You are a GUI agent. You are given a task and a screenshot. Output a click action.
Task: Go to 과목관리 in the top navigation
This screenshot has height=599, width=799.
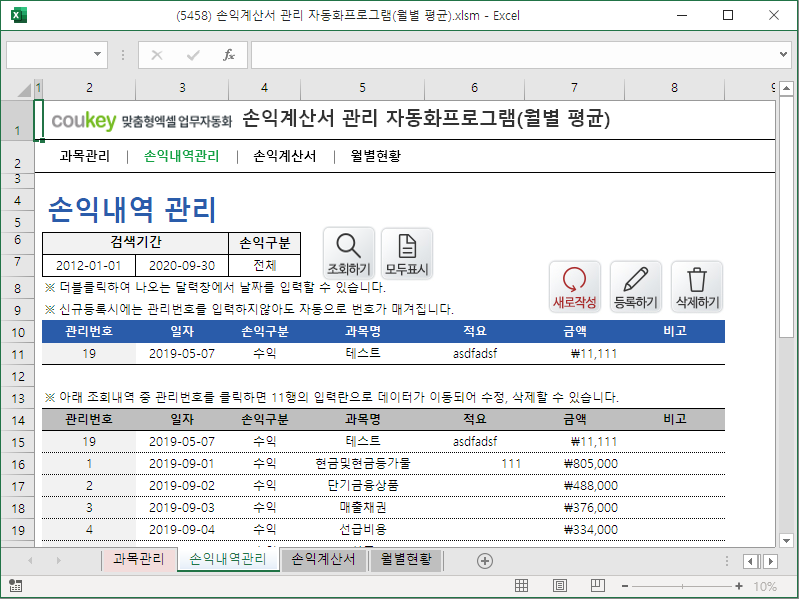point(85,156)
